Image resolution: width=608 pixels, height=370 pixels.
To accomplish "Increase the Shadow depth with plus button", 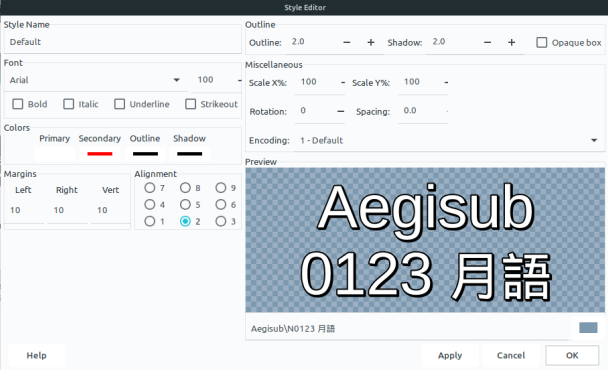I will pyautogui.click(x=511, y=42).
